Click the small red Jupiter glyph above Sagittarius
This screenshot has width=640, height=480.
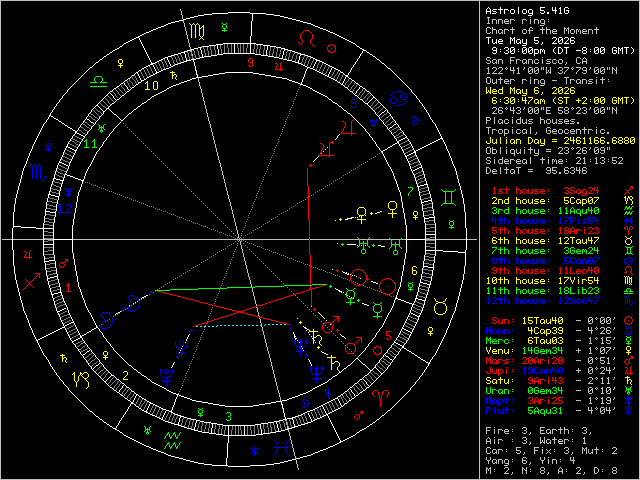pos(28,255)
